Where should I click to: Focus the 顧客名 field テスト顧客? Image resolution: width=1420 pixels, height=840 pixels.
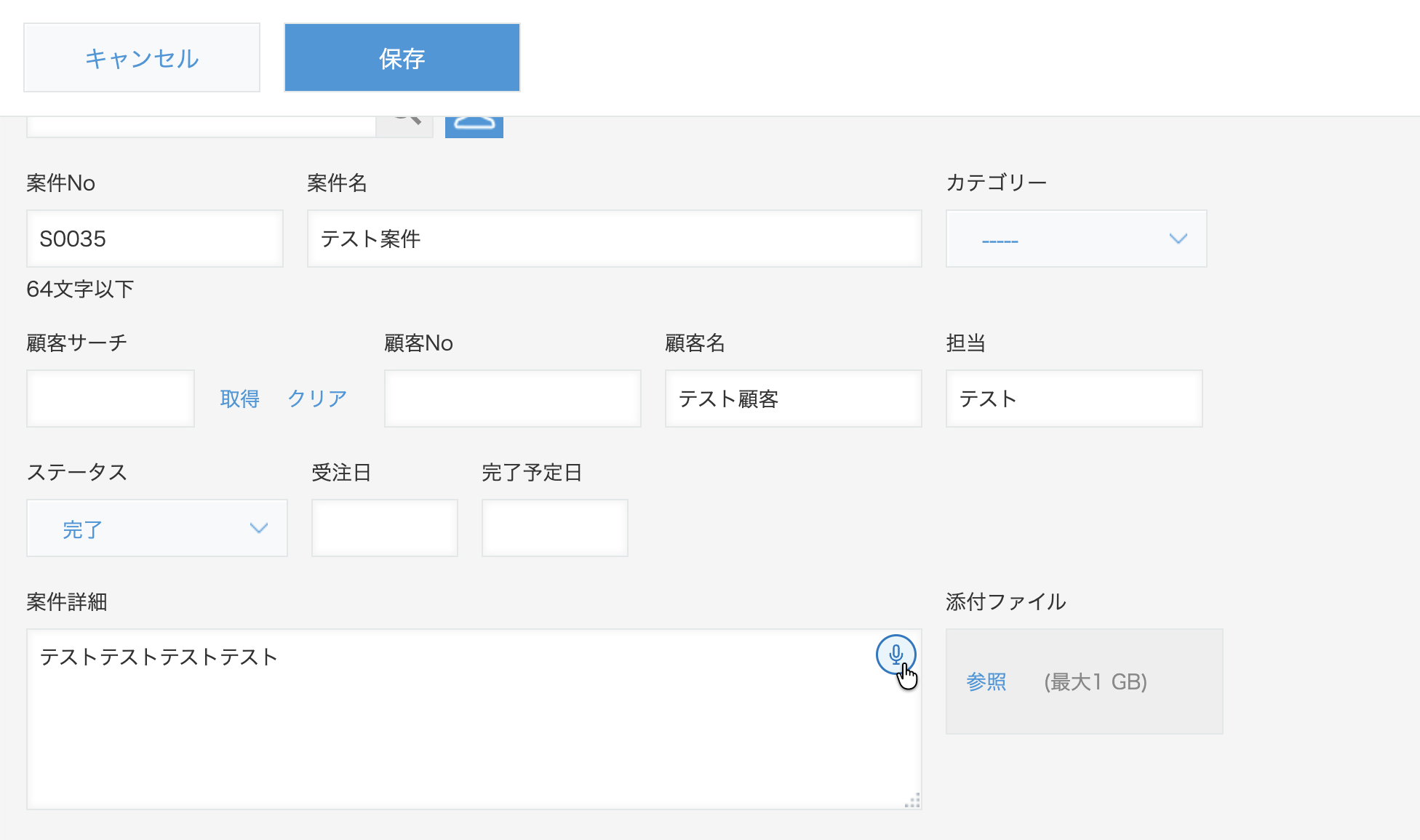(794, 399)
